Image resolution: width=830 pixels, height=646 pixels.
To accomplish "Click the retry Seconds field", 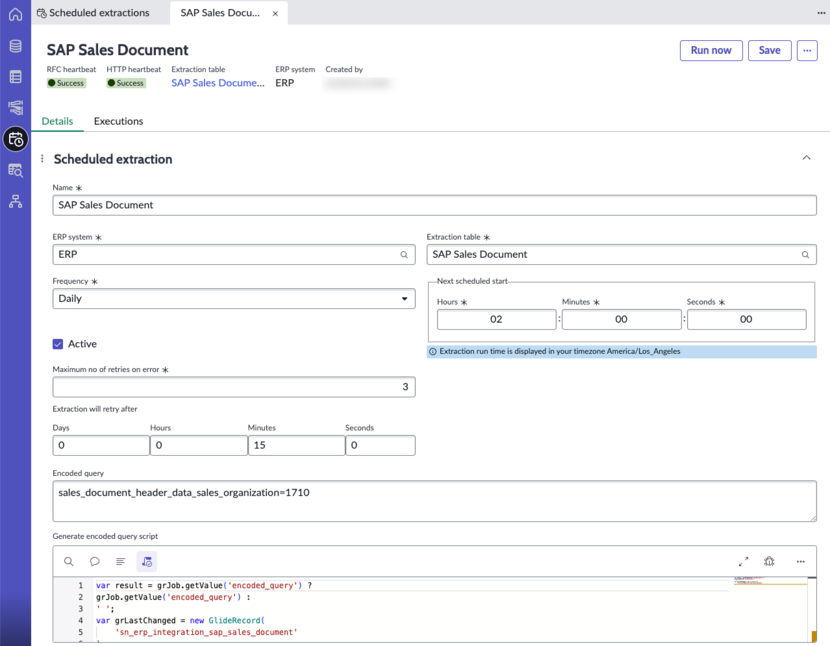I will (381, 445).
